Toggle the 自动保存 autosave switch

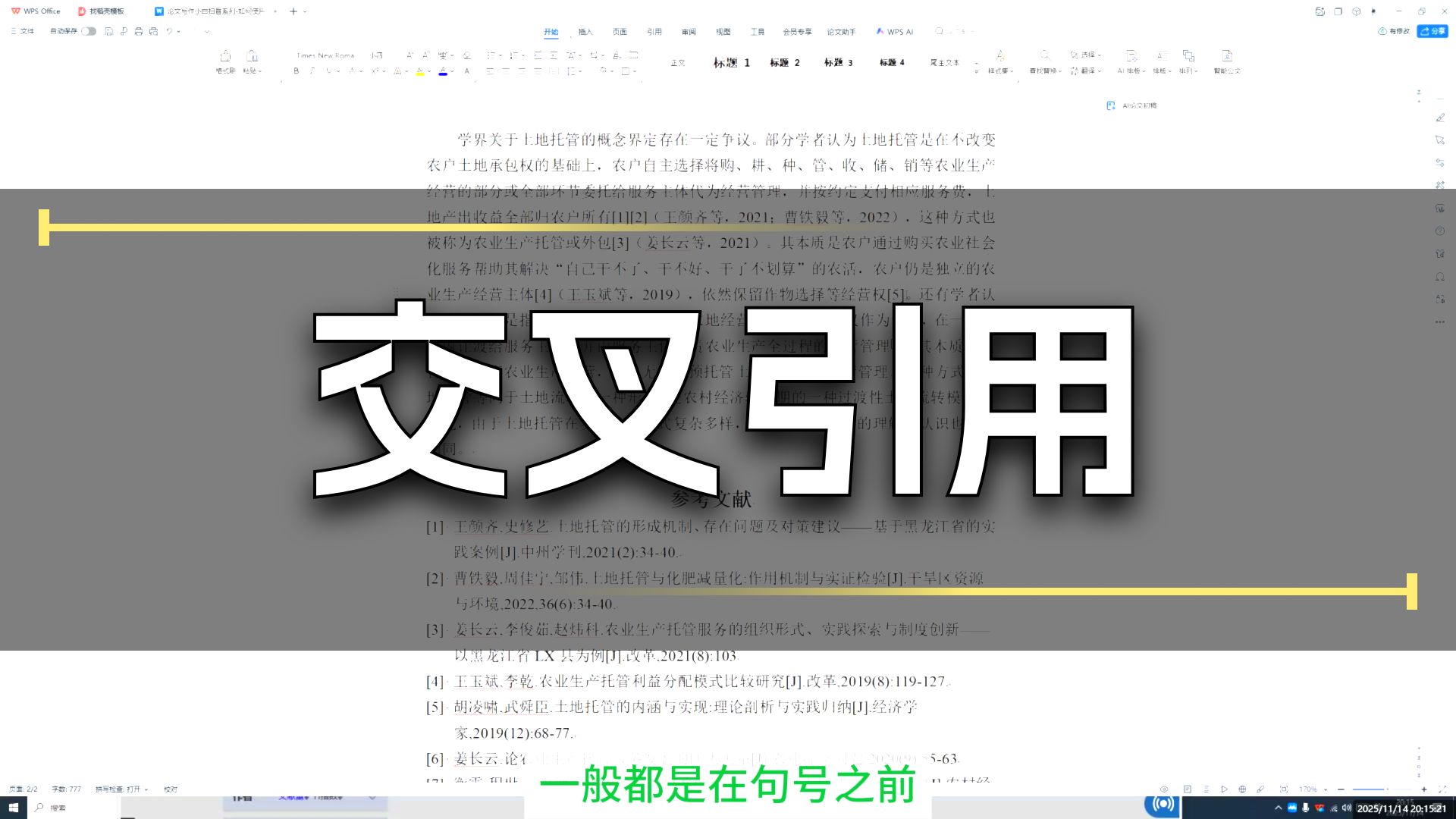coord(89,32)
